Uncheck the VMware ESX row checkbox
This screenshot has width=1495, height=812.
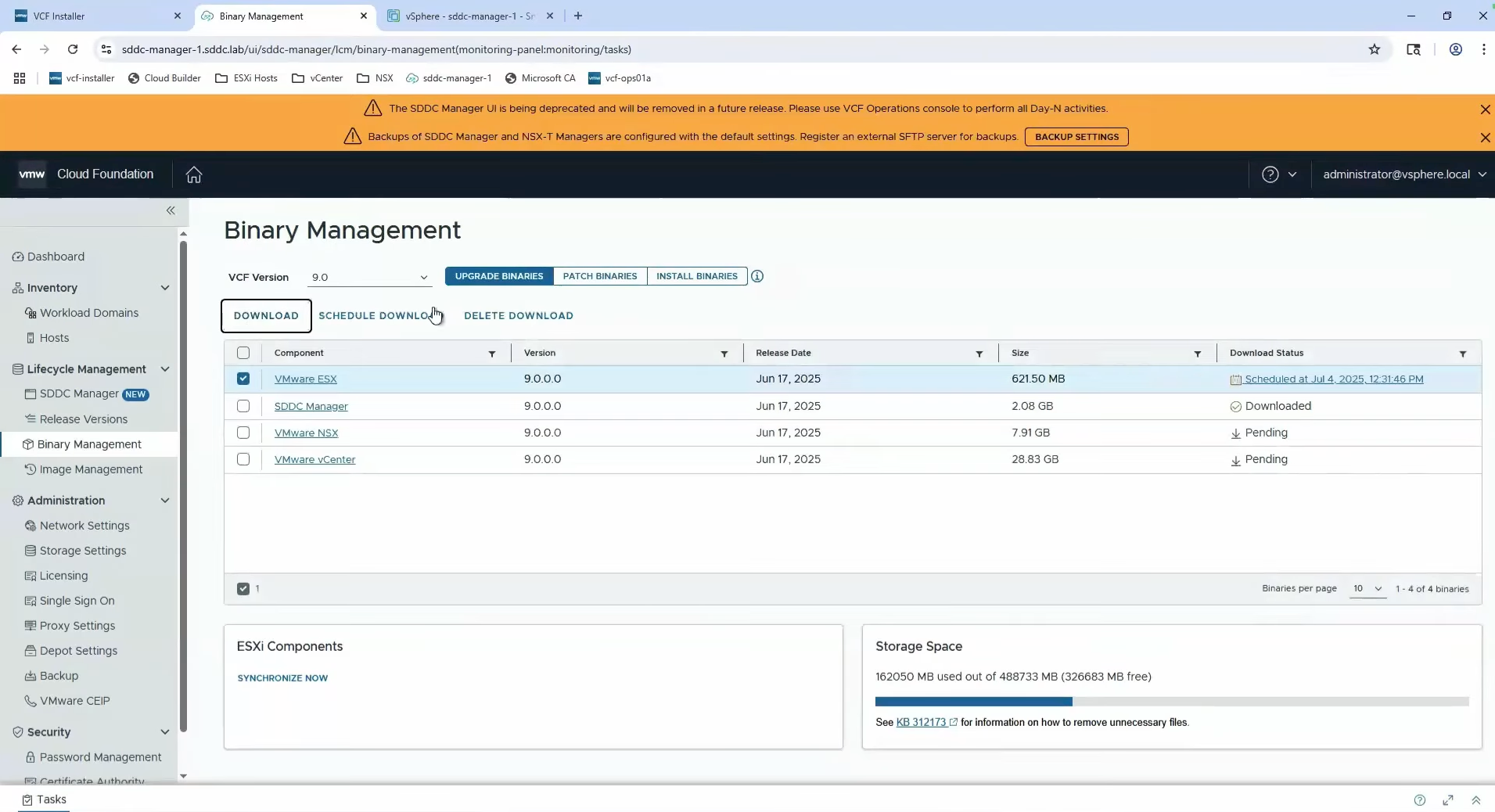(x=243, y=379)
